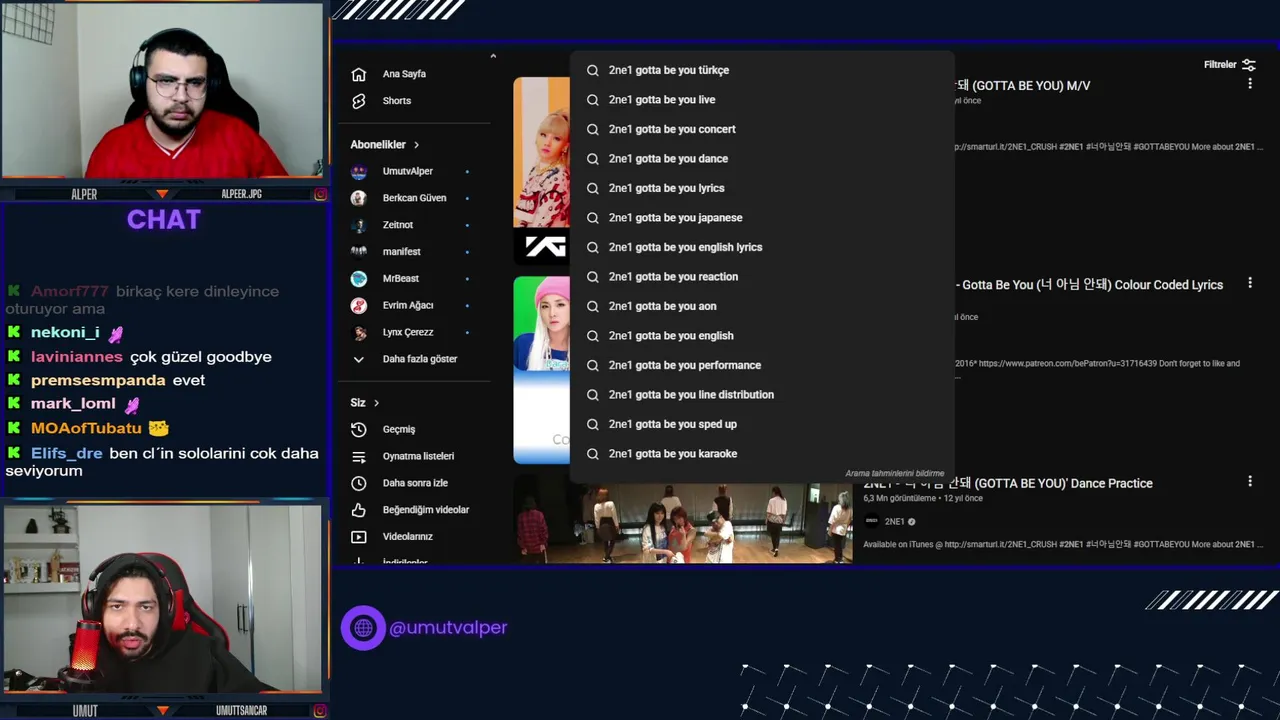Click chat username Elifs_dre
Viewport: 1280px width, 720px height.
coord(67,453)
